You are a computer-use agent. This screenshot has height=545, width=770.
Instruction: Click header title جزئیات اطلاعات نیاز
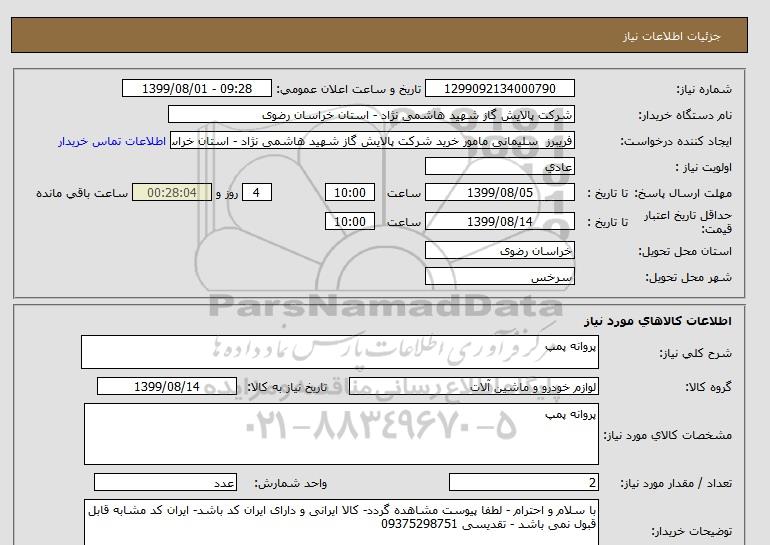pos(671,36)
